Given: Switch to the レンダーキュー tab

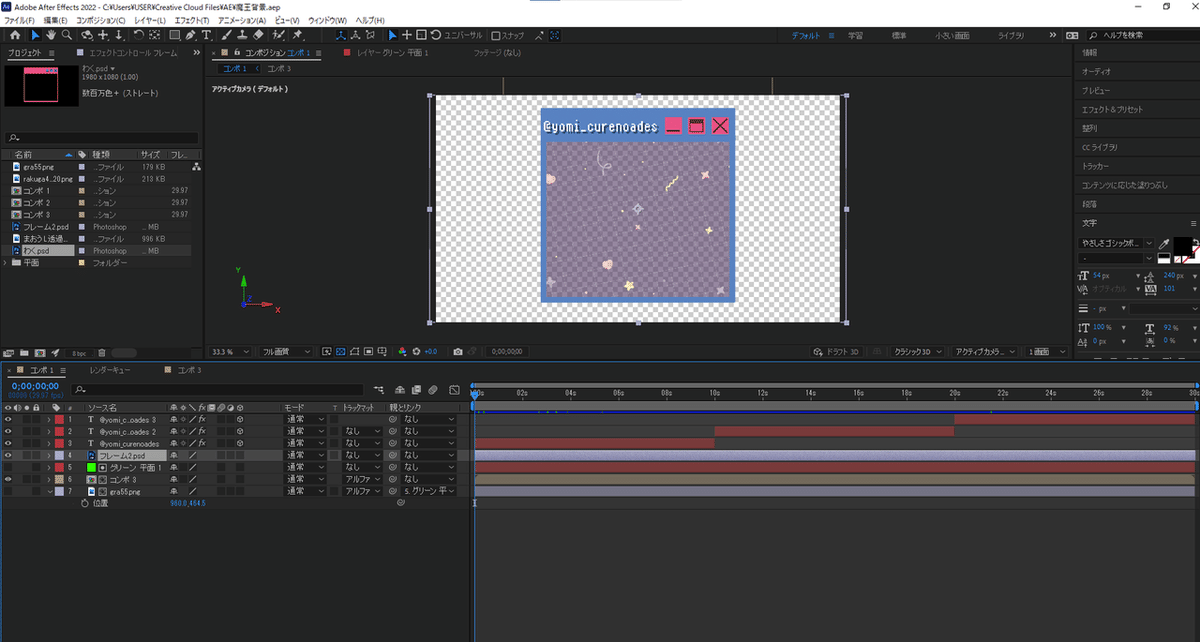Looking at the screenshot, I should (110, 370).
